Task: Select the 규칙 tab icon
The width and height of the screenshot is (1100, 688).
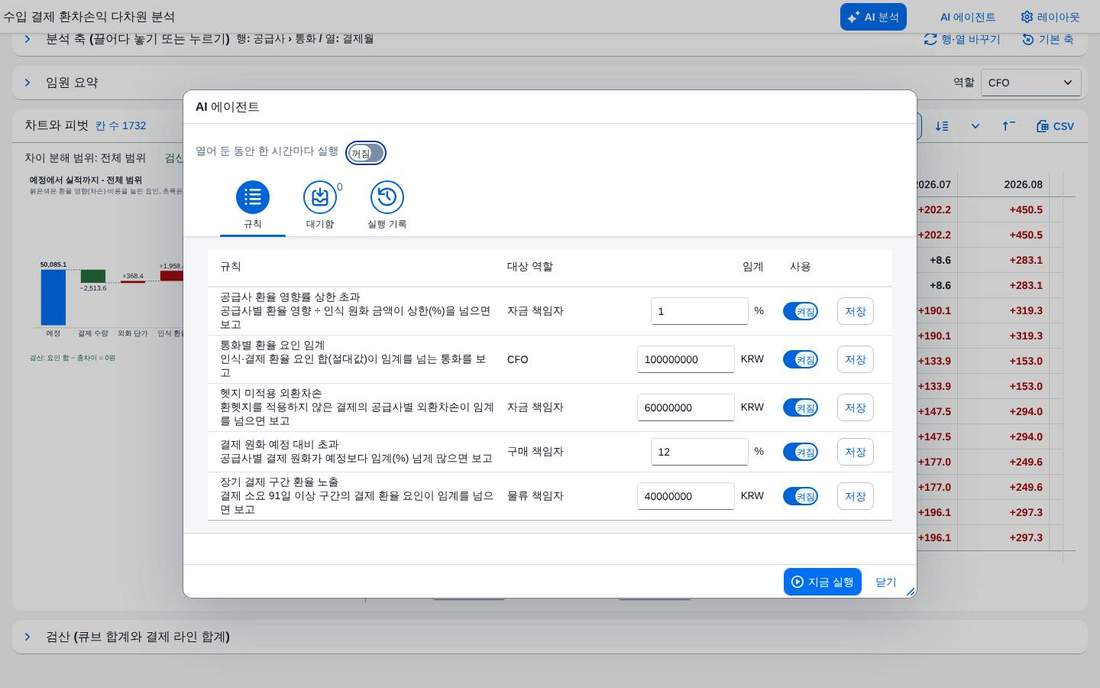Action: [x=253, y=198]
